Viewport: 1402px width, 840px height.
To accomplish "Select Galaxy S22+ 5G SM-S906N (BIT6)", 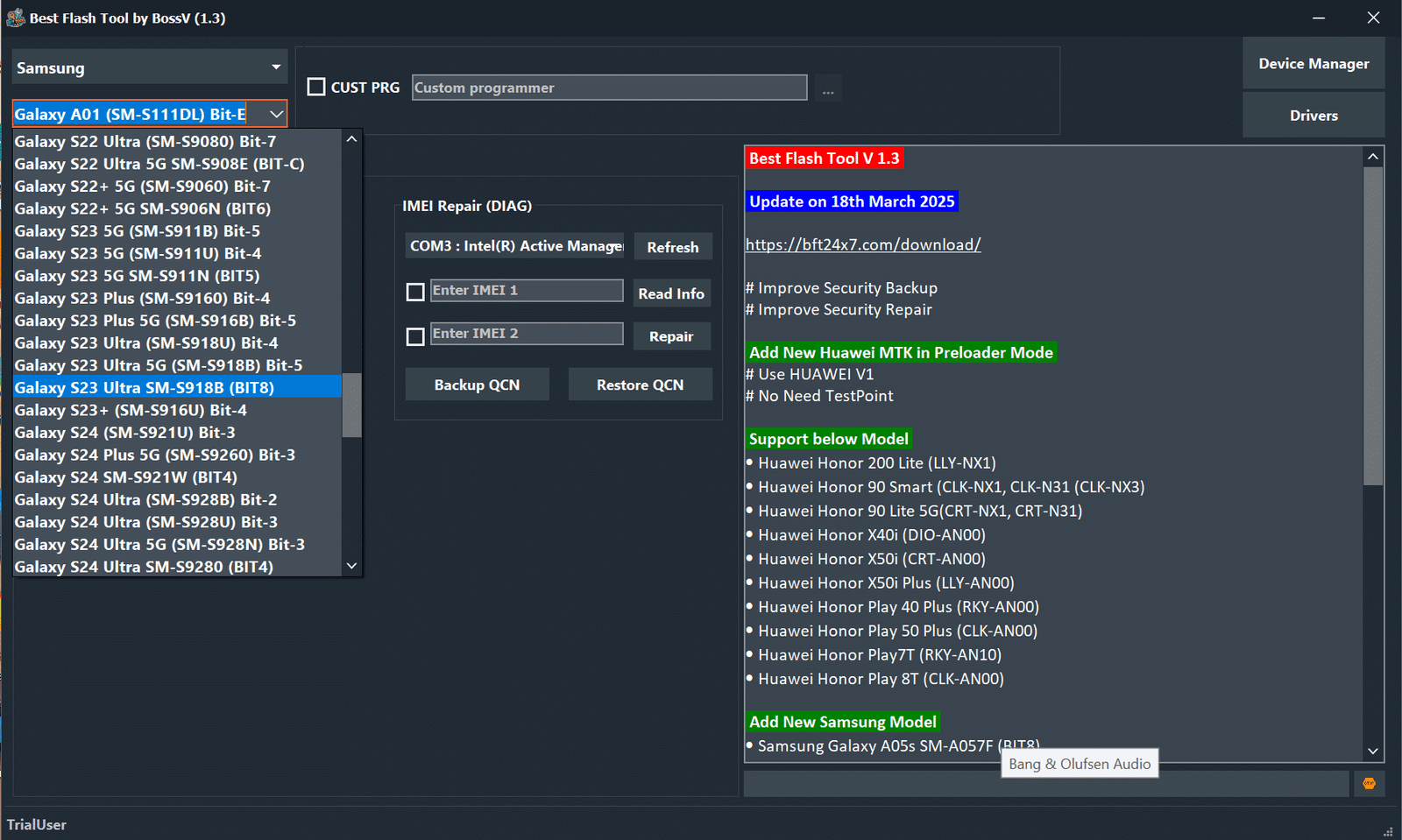I will (177, 208).
